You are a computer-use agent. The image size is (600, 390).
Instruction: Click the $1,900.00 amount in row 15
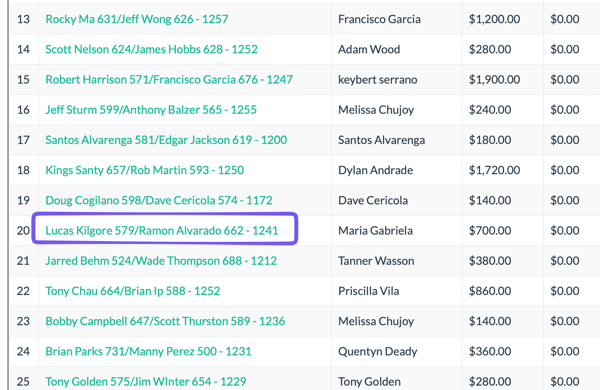pyautogui.click(x=494, y=80)
